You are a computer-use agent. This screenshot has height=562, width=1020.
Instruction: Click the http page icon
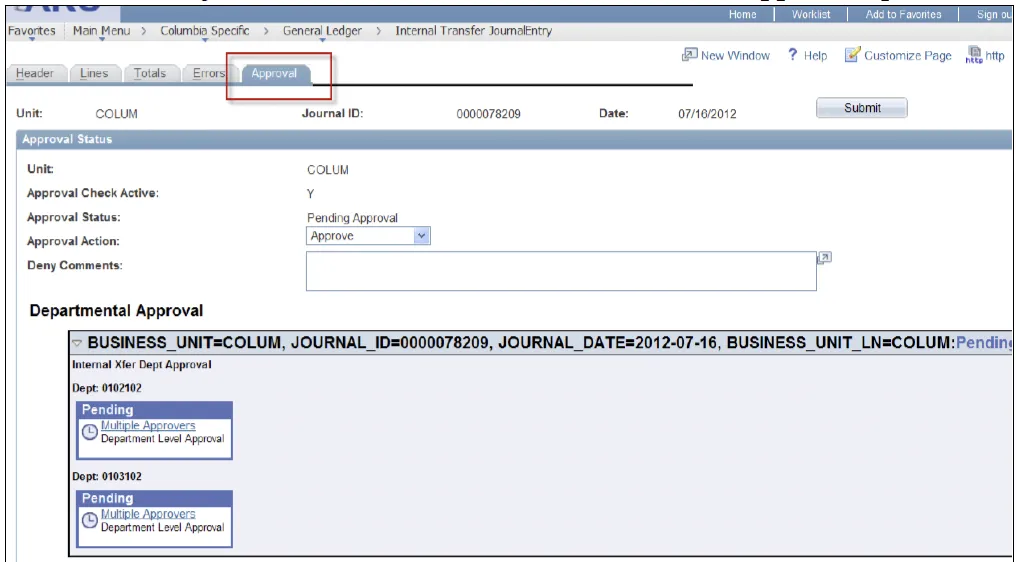click(974, 55)
